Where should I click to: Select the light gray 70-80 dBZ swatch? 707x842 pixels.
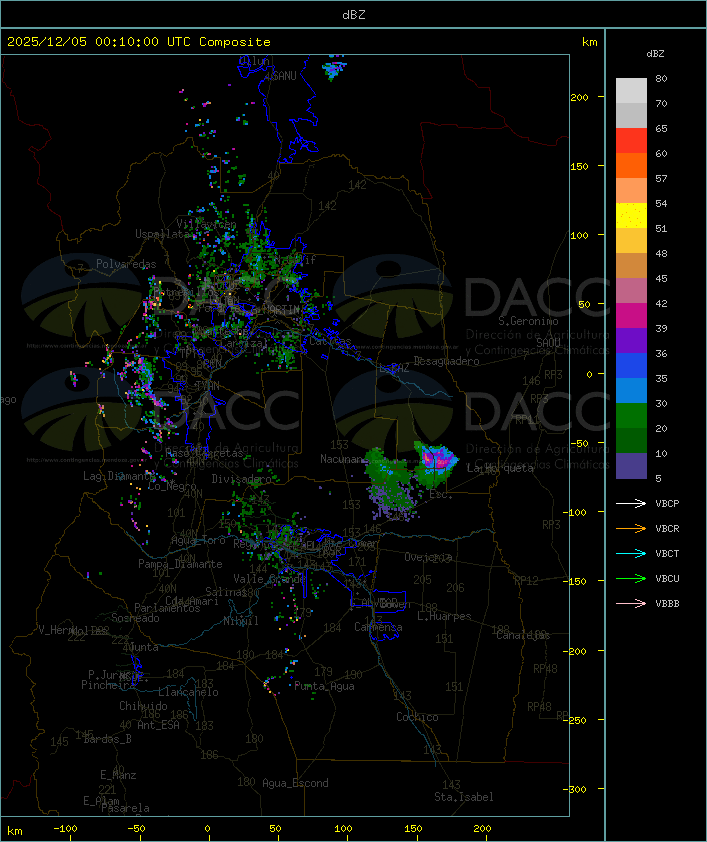point(631,90)
